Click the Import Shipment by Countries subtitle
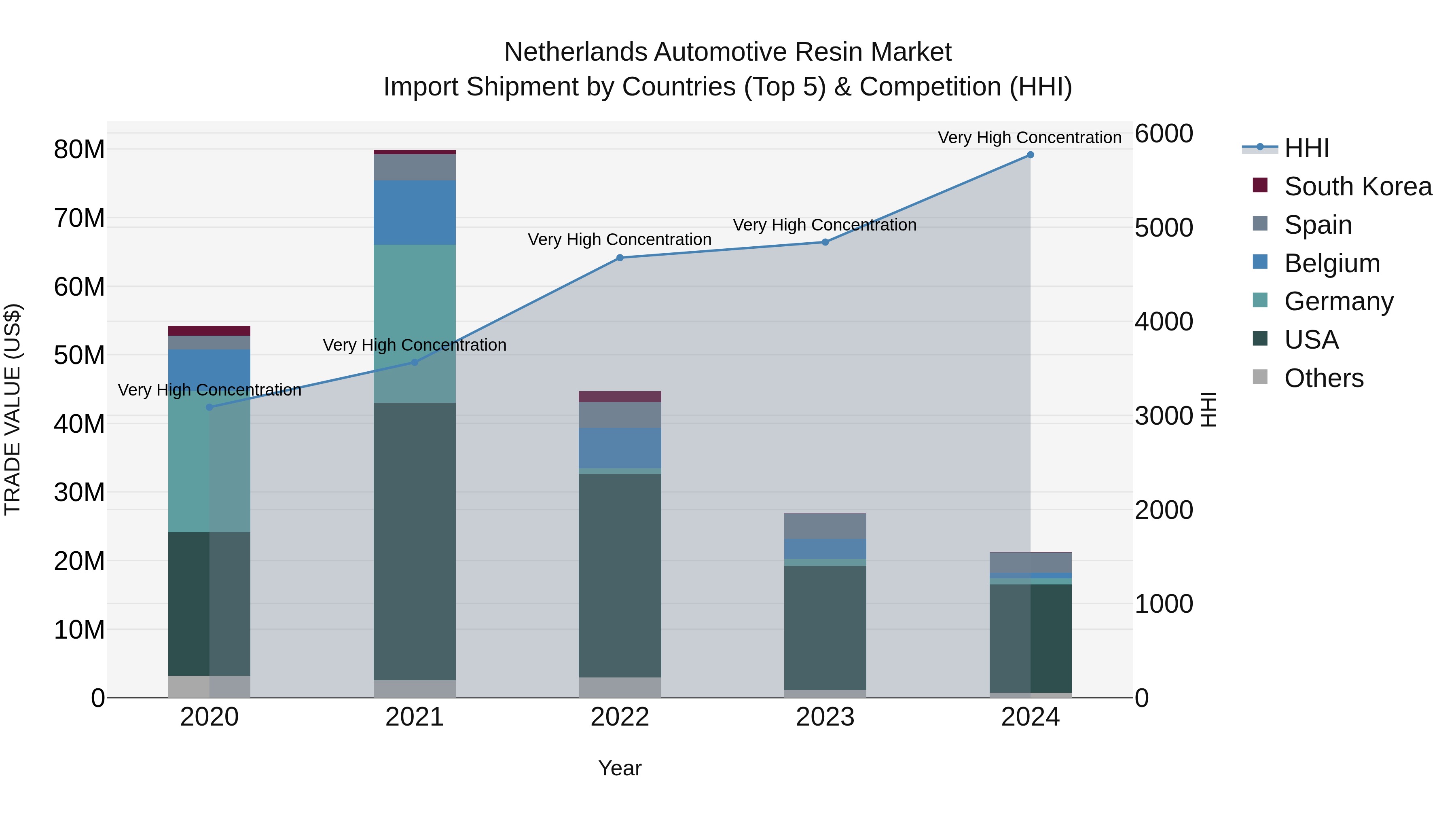1456x819 pixels. pos(728,87)
